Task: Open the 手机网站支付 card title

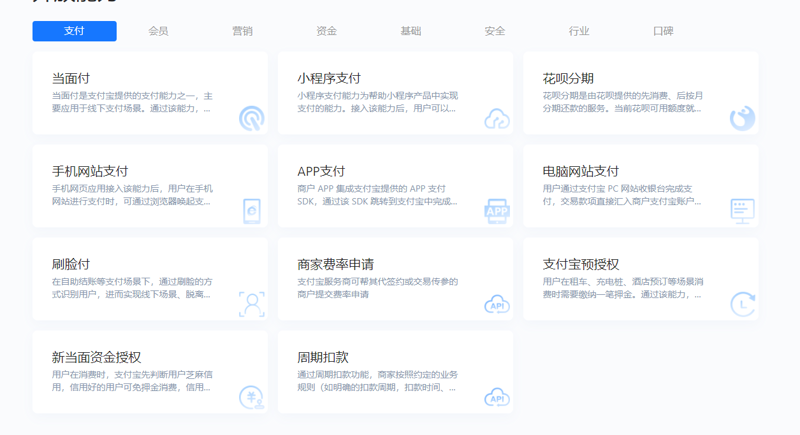Action: (x=90, y=171)
